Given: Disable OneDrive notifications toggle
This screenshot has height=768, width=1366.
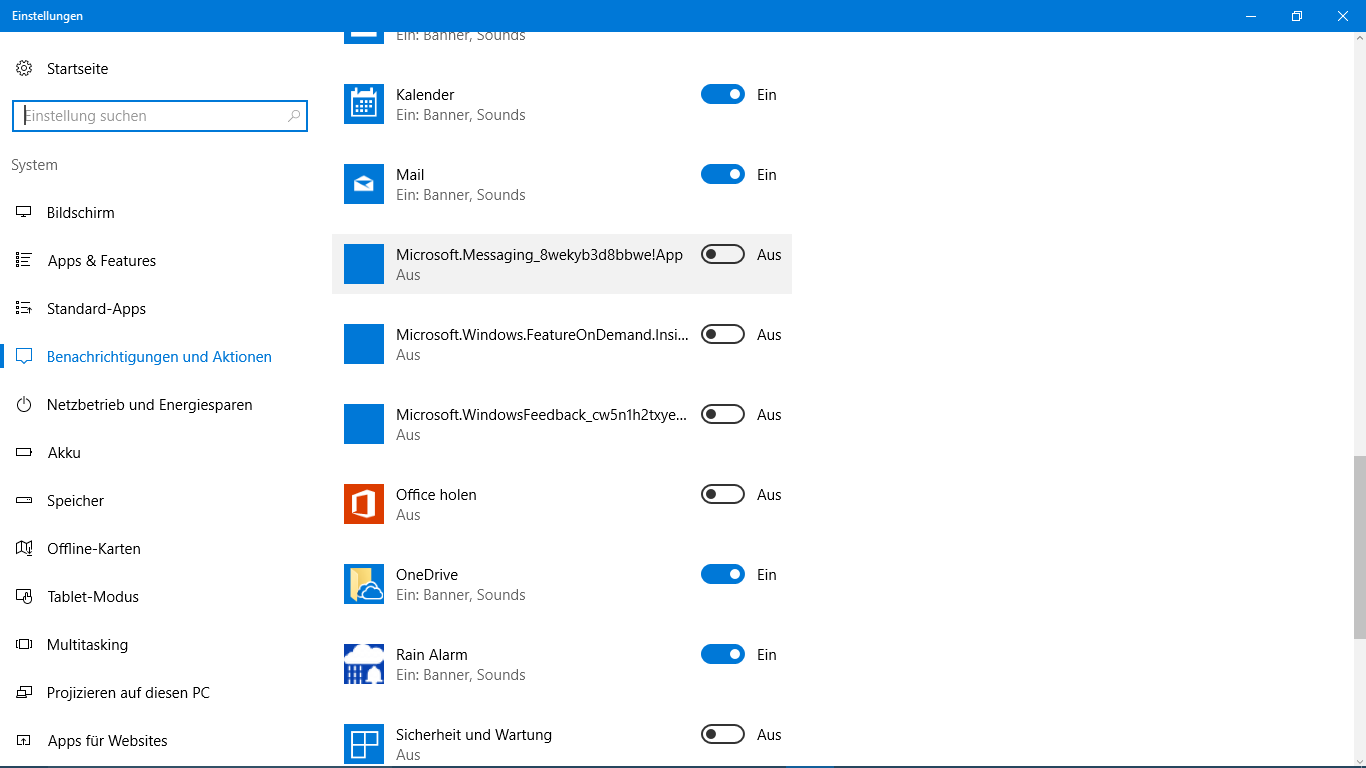Looking at the screenshot, I should [723, 574].
